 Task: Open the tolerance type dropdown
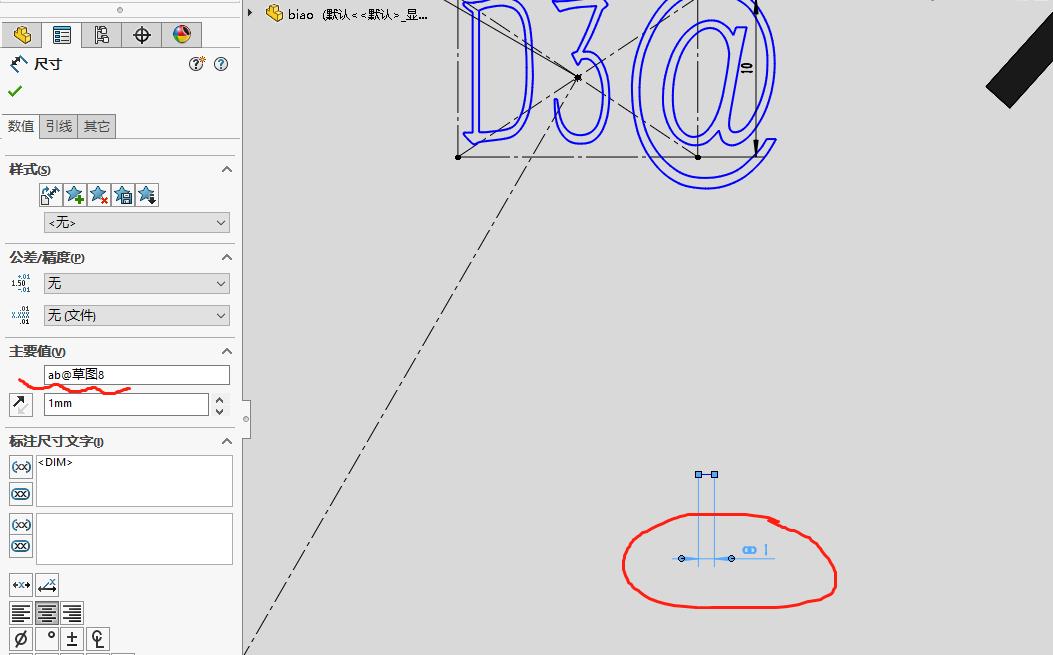[136, 284]
